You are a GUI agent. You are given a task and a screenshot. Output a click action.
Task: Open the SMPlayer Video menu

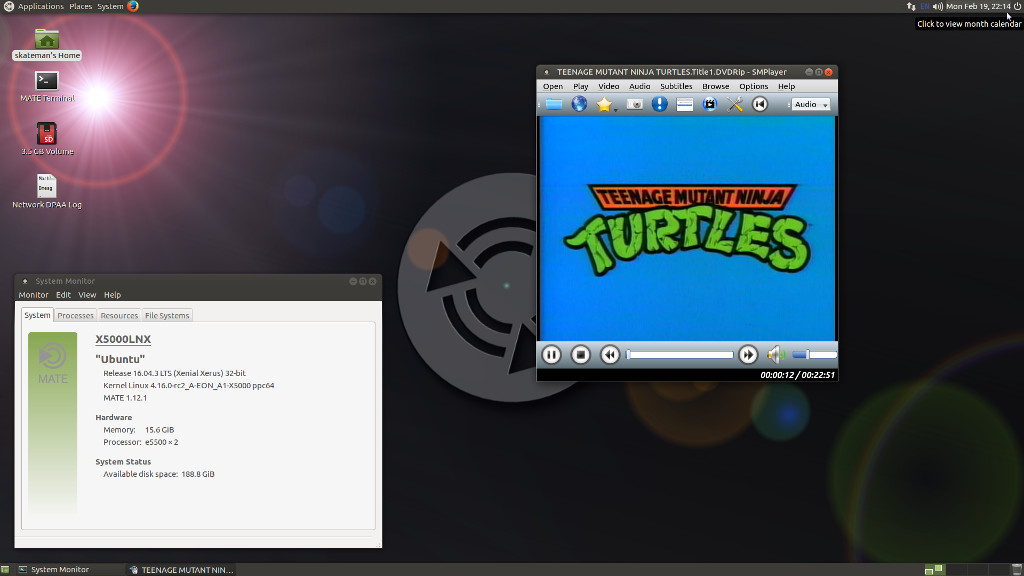tap(609, 86)
